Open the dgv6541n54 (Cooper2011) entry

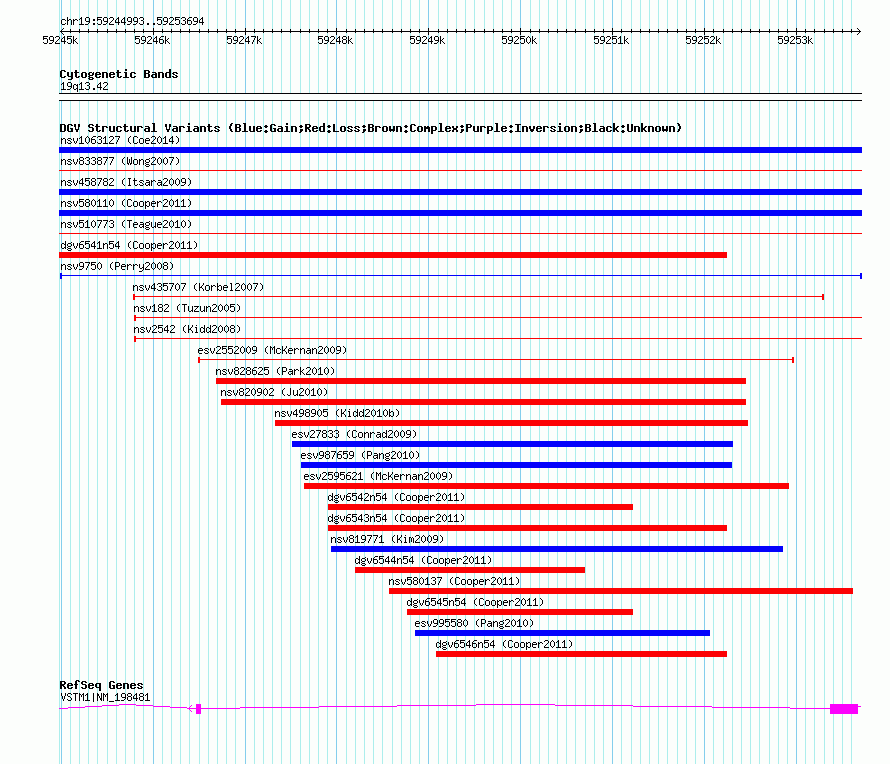(x=129, y=245)
